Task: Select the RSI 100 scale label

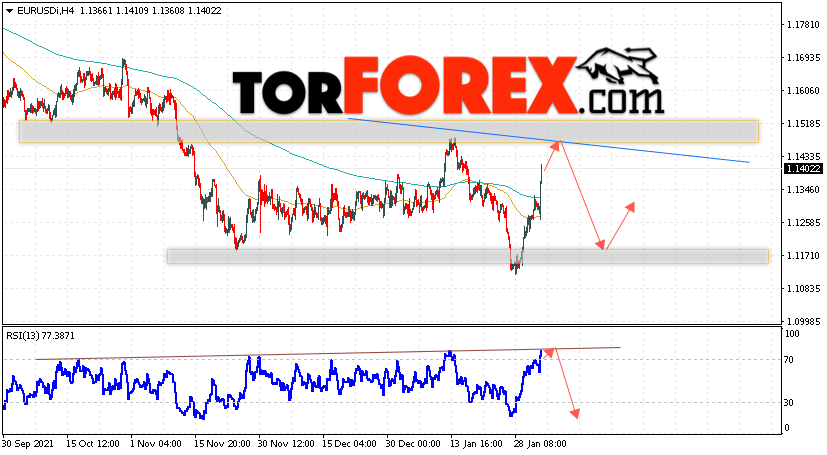Action: point(792,334)
